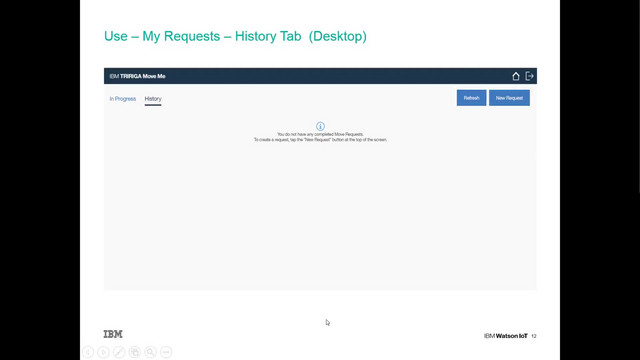Viewport: 640px width, 360px height.
Task: Switch to the In Progress tab
Action: coord(122,99)
